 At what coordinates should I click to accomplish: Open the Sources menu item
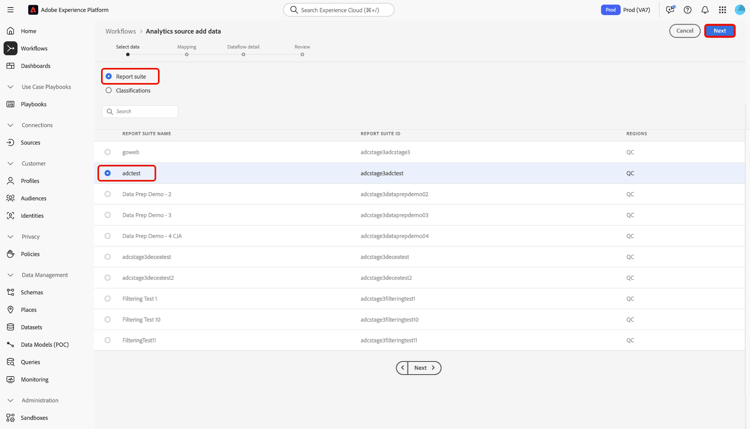tap(30, 143)
